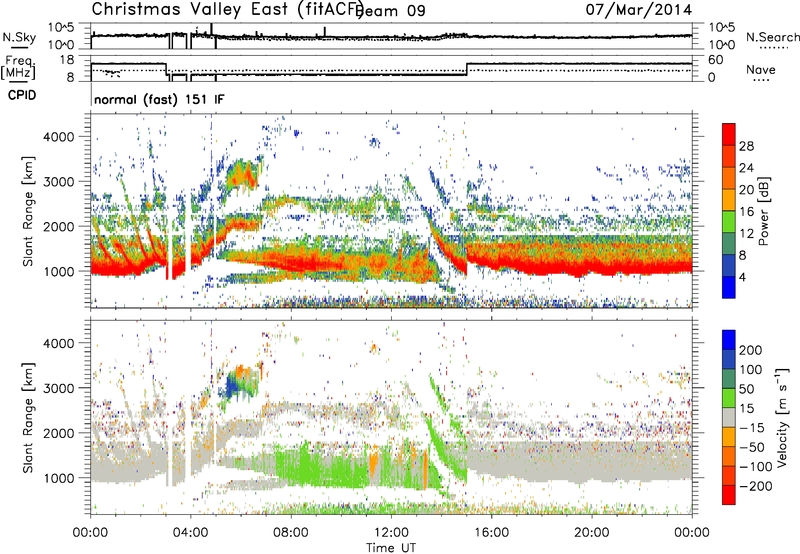800x554 pixels.
Task: Click the date '07/Mar/2014'
Action: [x=639, y=9]
